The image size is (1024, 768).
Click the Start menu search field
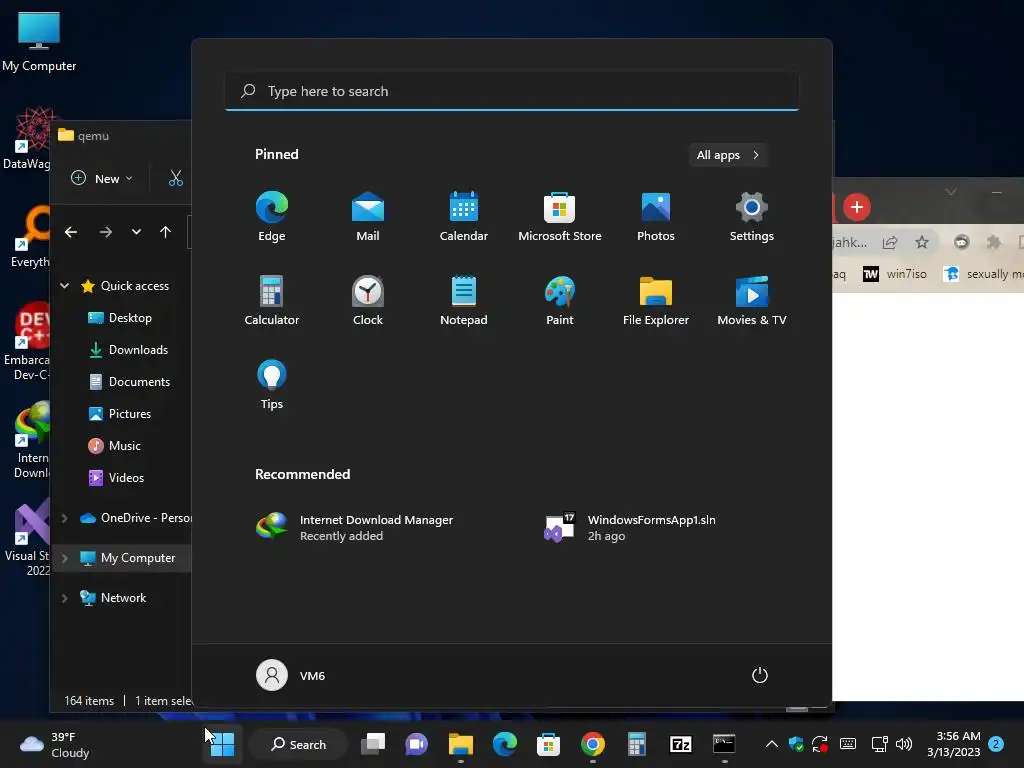pos(512,91)
